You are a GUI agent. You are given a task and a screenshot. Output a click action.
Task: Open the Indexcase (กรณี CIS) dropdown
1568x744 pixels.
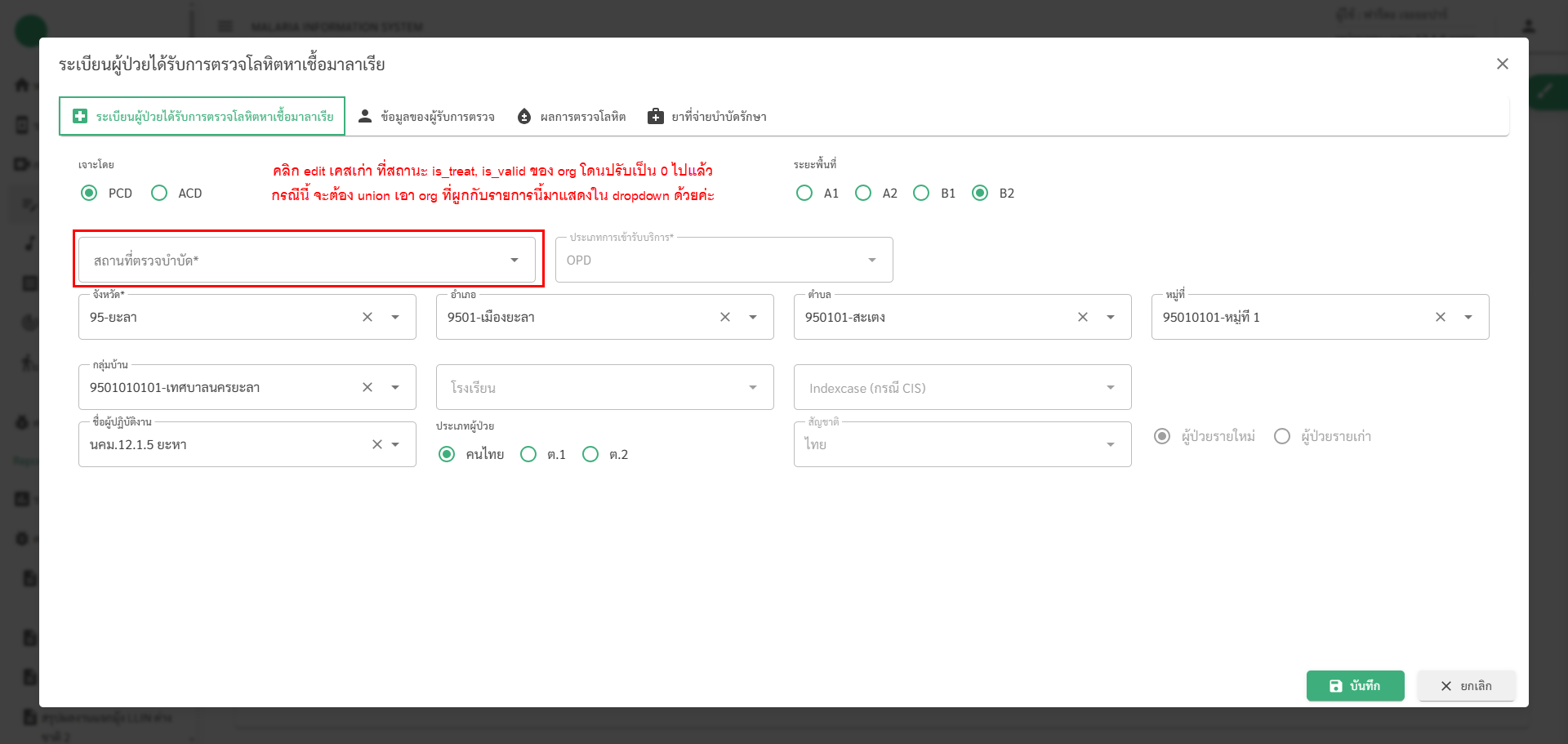point(962,387)
